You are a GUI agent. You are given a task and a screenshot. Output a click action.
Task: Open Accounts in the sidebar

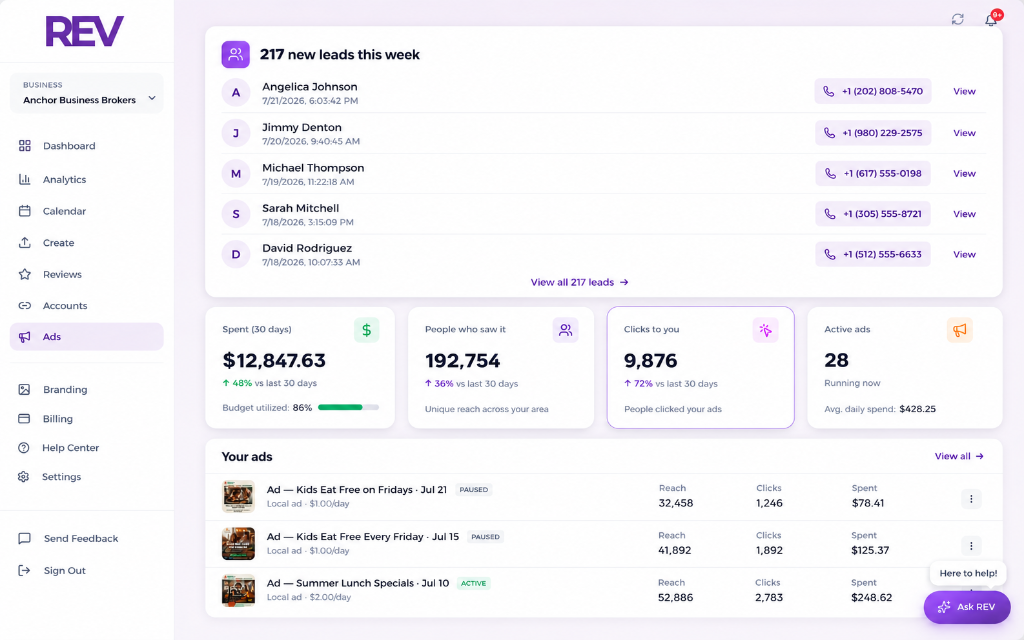86,306
